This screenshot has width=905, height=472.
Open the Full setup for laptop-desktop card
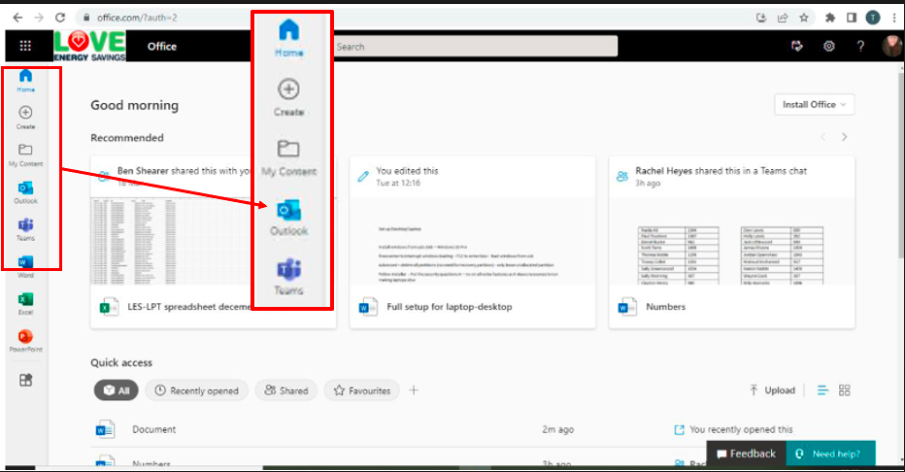pos(473,242)
